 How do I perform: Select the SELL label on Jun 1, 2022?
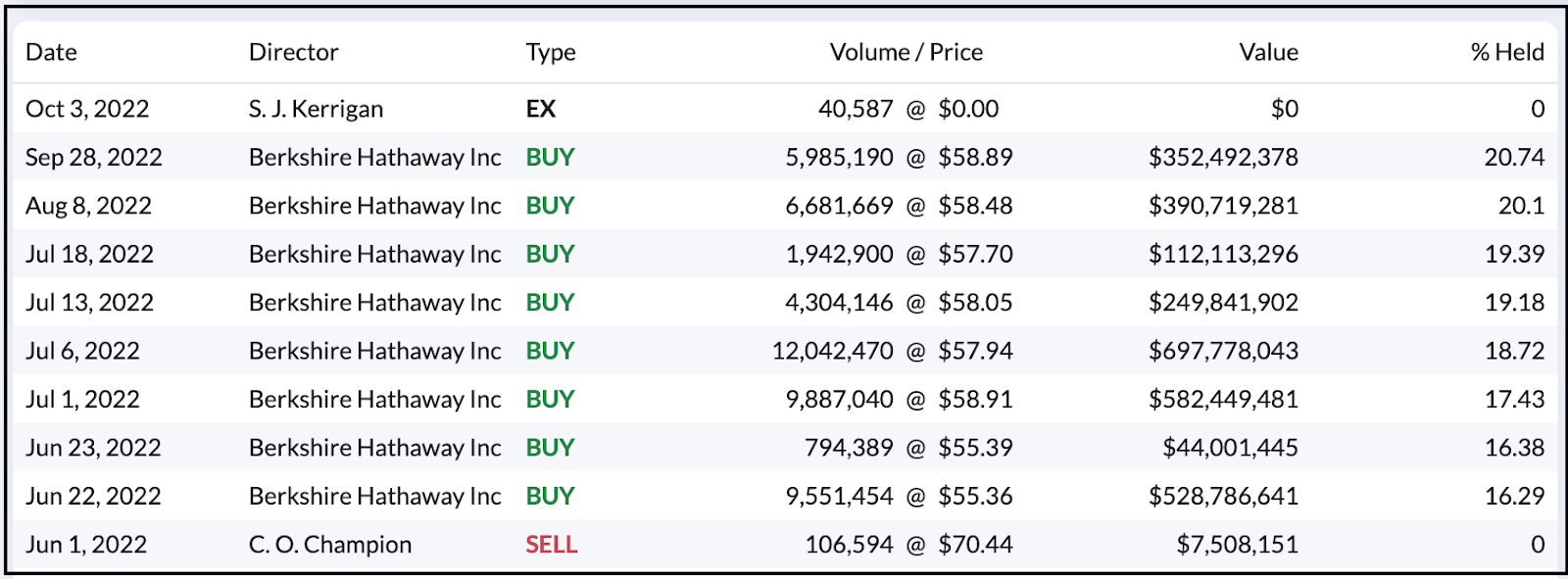click(551, 545)
